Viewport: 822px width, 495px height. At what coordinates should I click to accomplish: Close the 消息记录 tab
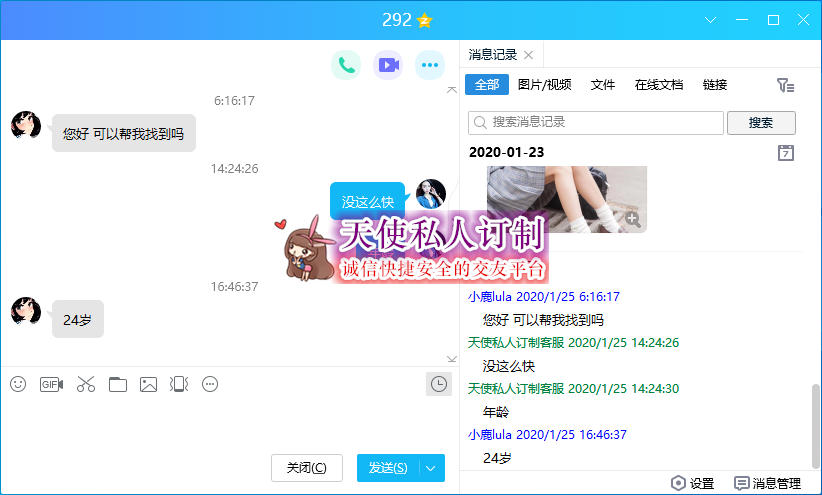click(529, 55)
